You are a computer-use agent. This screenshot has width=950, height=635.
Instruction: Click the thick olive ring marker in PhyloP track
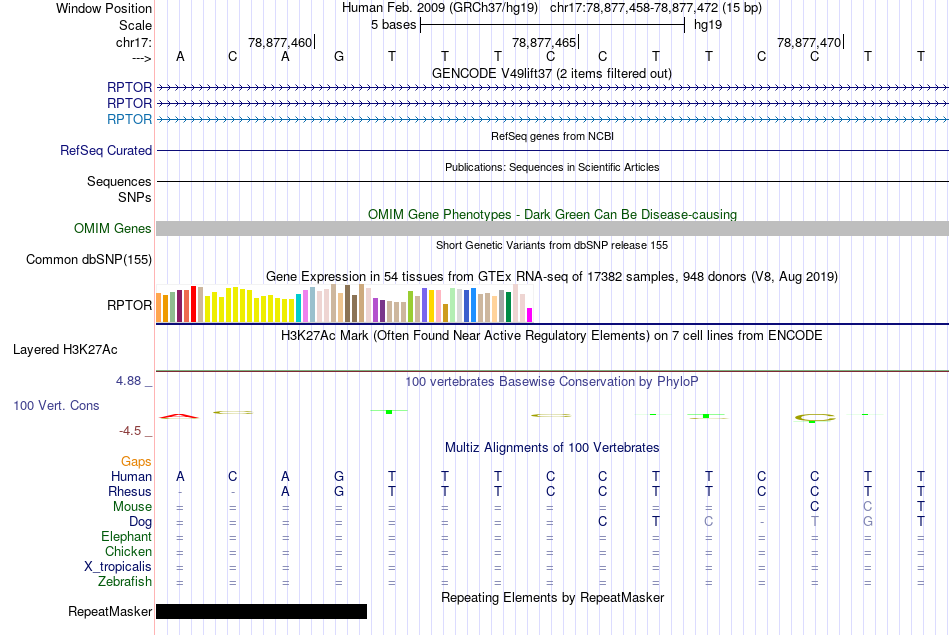(x=815, y=417)
